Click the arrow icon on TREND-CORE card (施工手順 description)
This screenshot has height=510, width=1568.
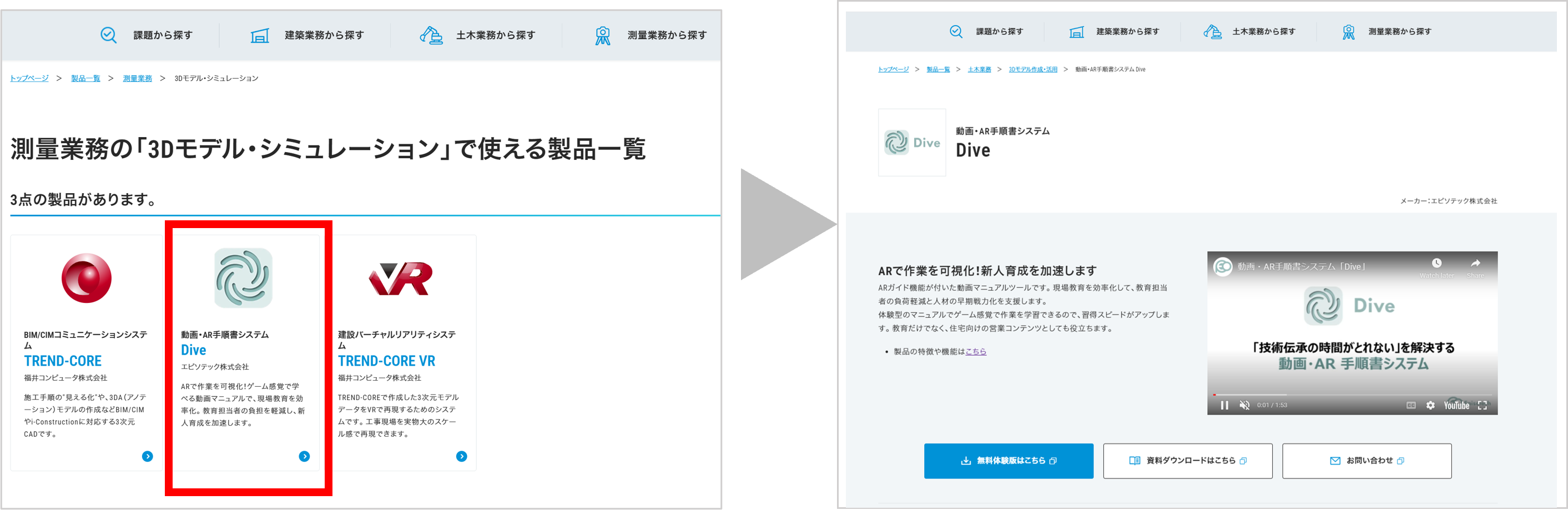(147, 456)
